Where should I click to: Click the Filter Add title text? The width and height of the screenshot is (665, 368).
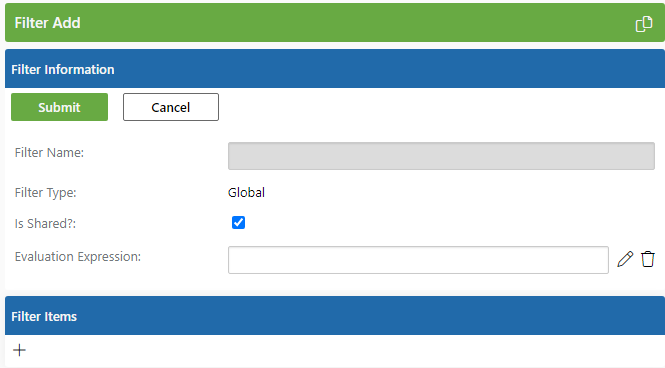pyautogui.click(x=48, y=23)
